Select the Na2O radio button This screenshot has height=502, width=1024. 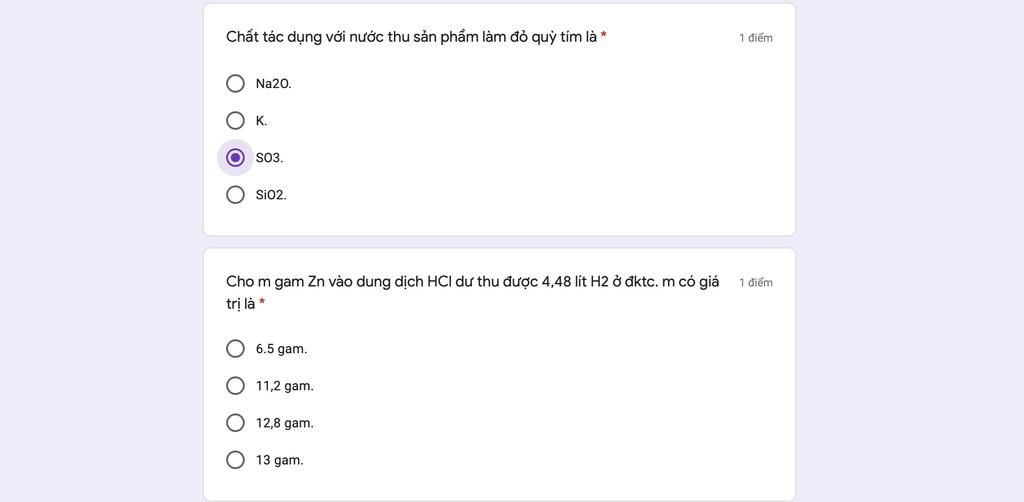click(x=235, y=84)
